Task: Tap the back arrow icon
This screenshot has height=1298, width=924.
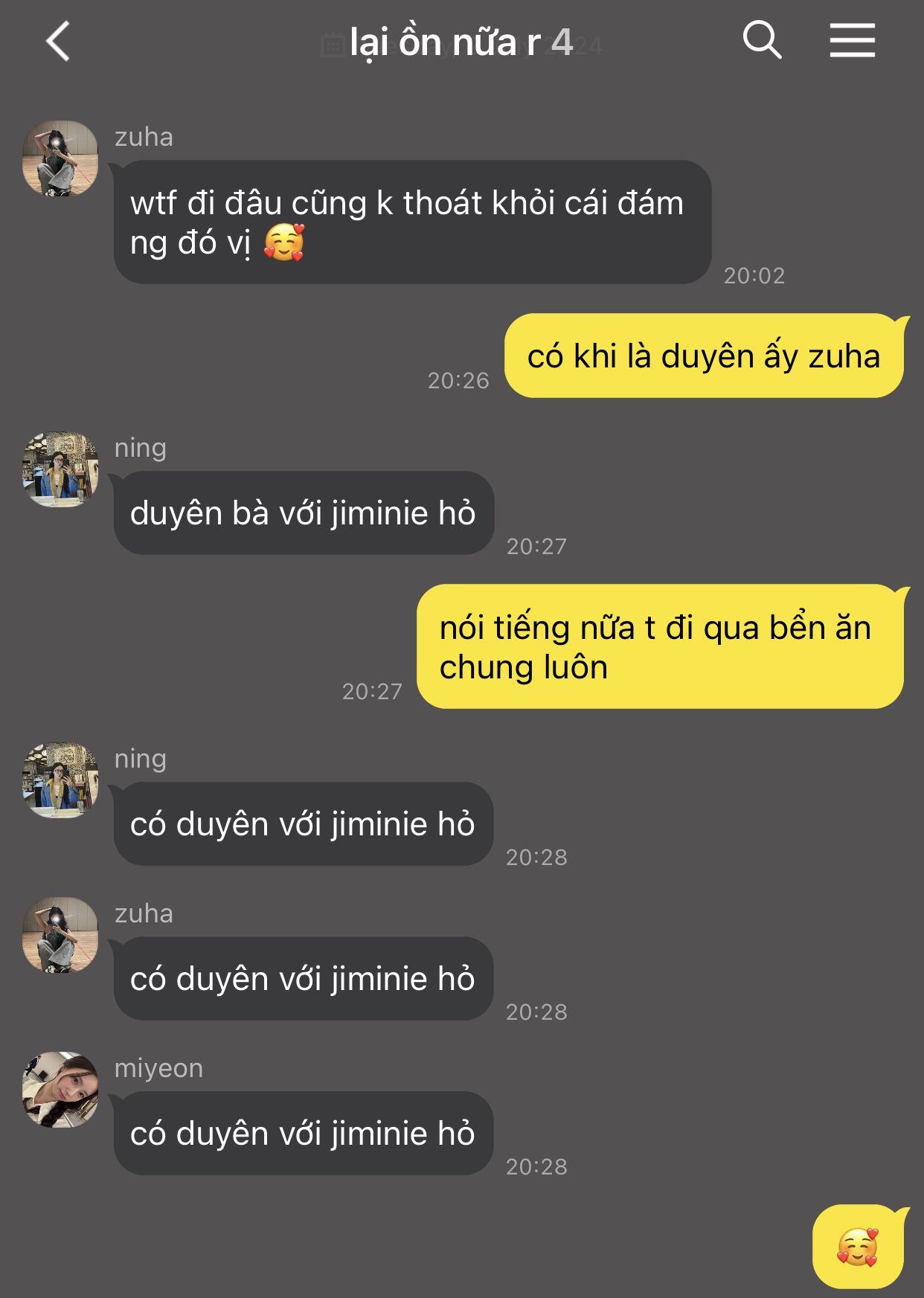Action: coord(58,41)
